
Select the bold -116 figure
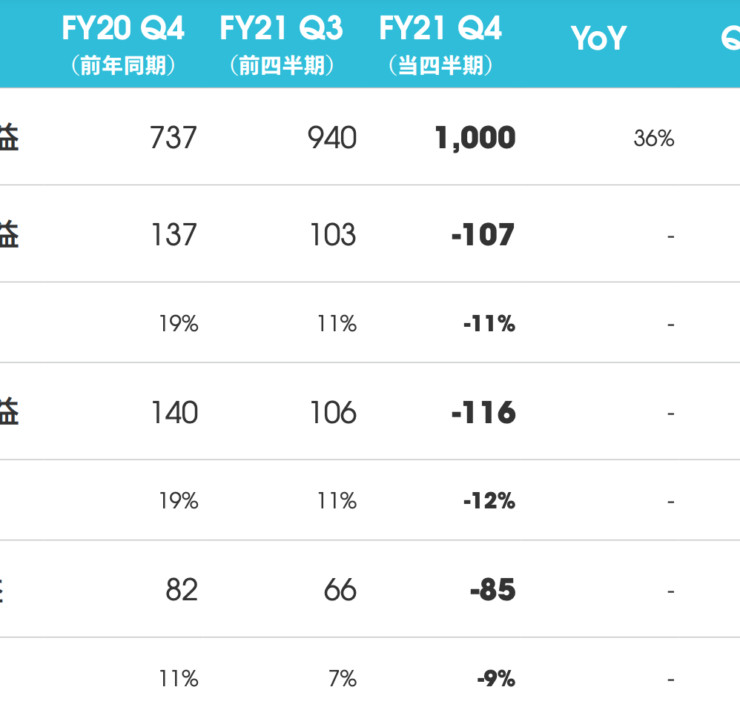482,412
